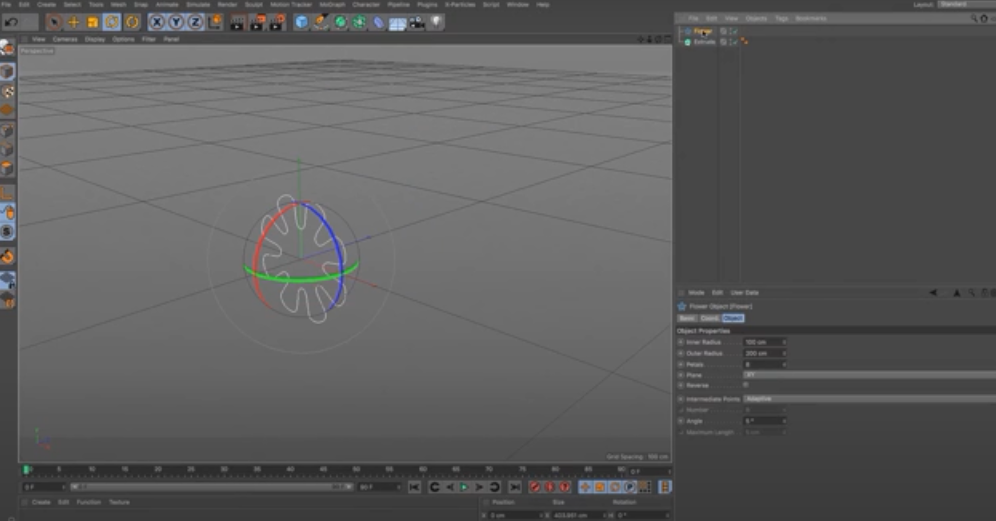Open Object Manager Bookmarks menu

click(811, 18)
